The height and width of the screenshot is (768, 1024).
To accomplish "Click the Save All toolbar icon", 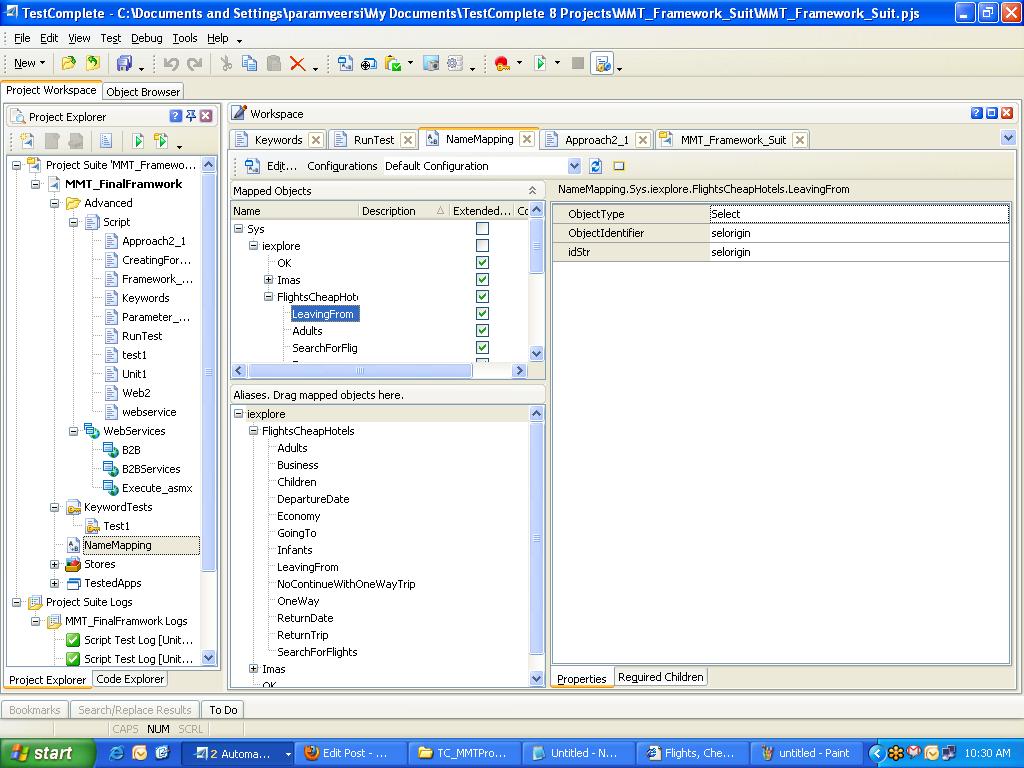I will [123, 63].
